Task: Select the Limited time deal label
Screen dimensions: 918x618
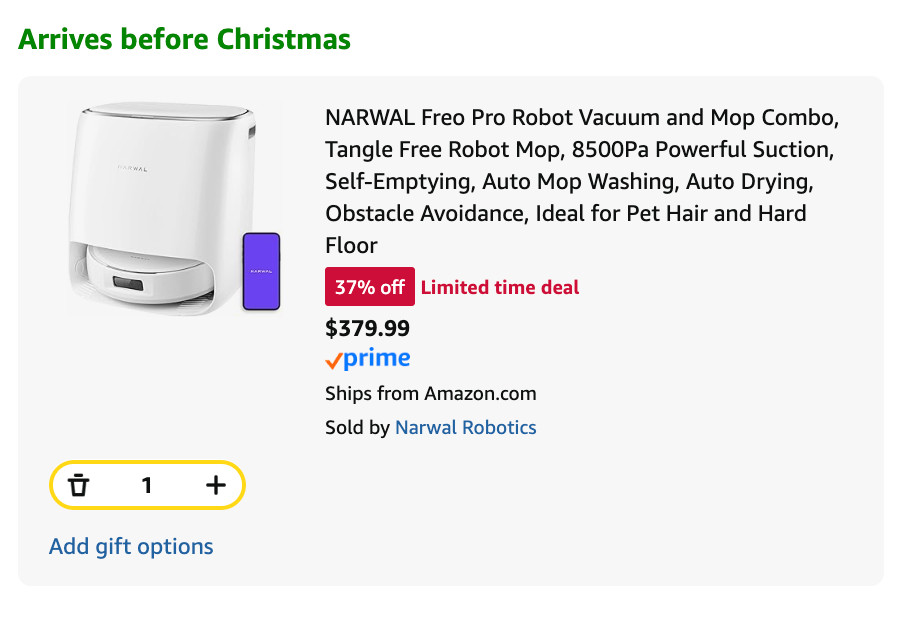Action: [x=500, y=287]
